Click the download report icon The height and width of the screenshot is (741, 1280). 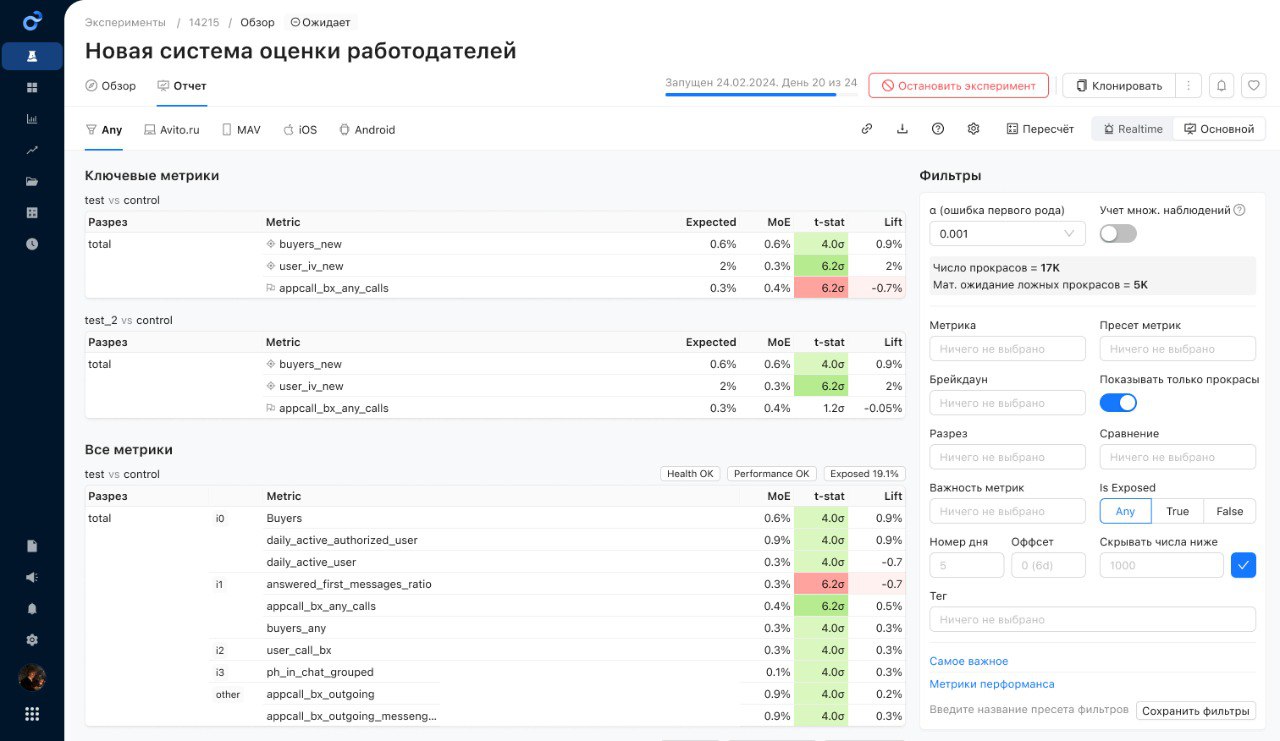tap(902, 129)
